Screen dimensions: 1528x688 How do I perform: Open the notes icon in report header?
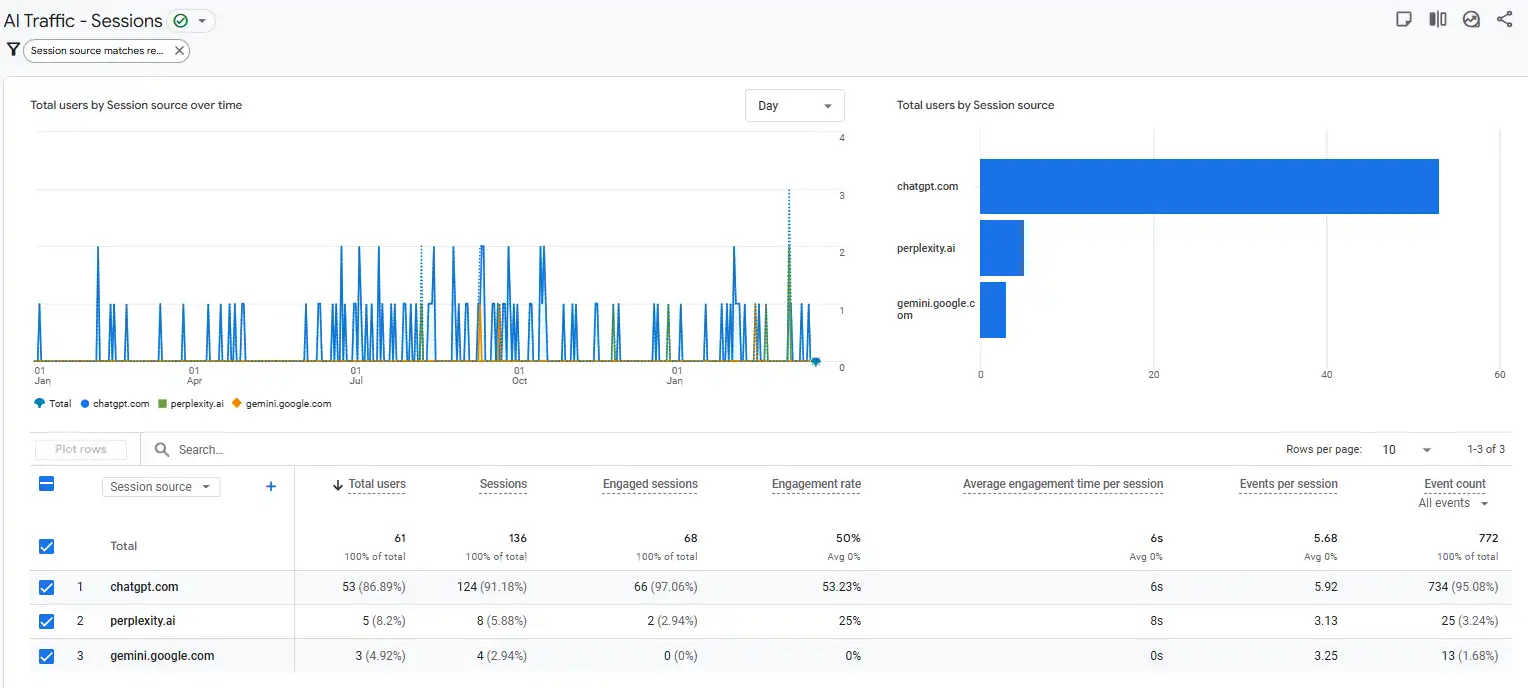pos(1404,19)
